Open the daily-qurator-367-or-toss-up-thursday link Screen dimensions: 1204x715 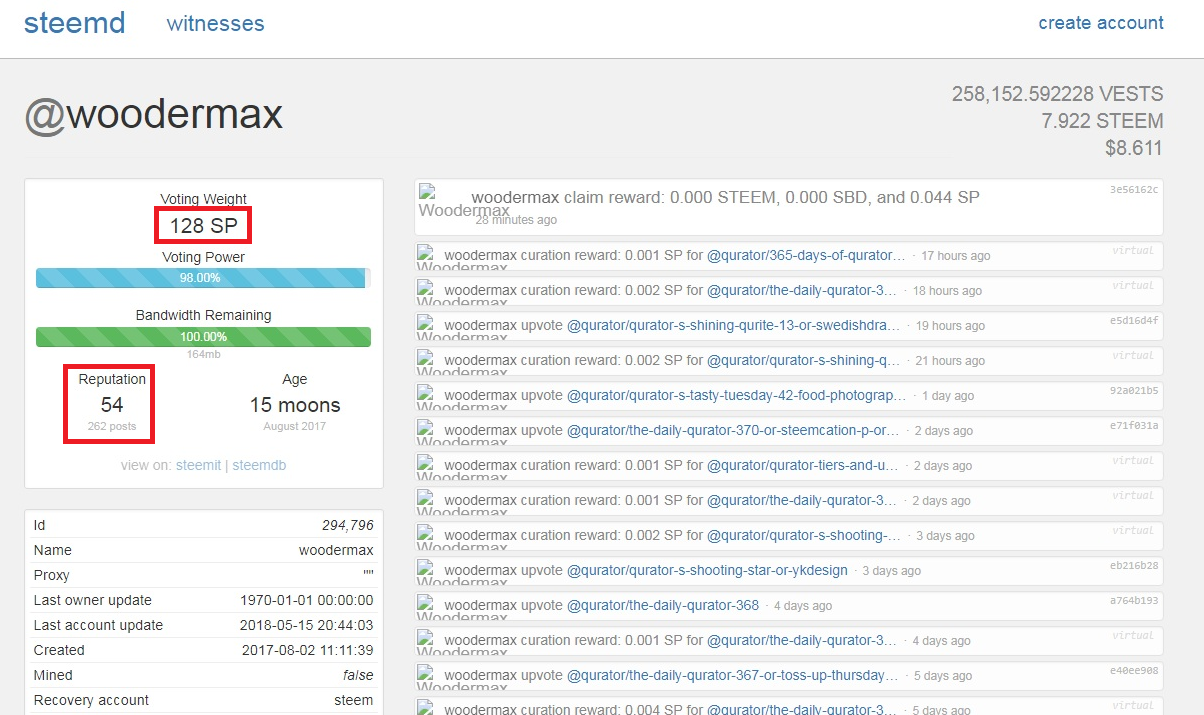[x=732, y=675]
